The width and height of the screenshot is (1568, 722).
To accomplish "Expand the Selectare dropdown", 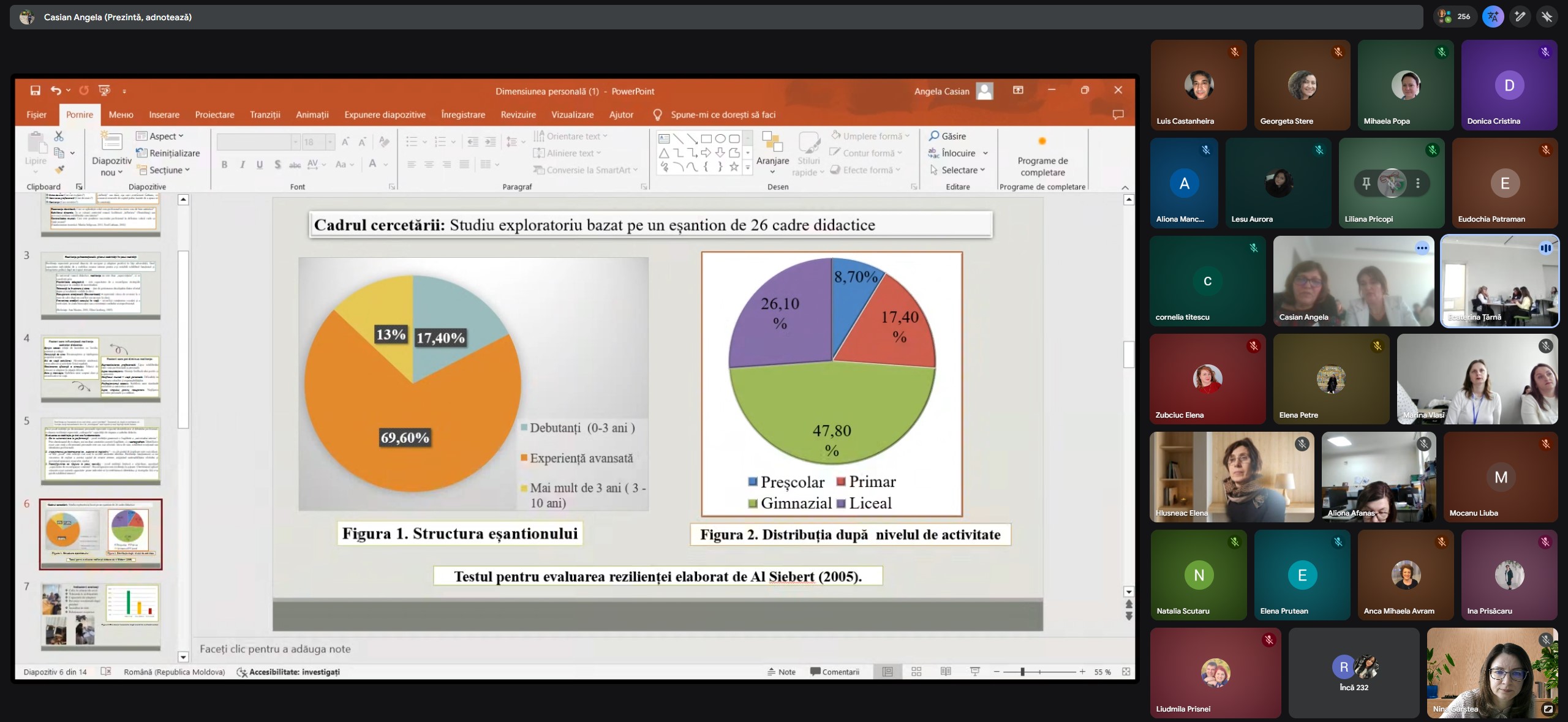I will click(x=959, y=170).
